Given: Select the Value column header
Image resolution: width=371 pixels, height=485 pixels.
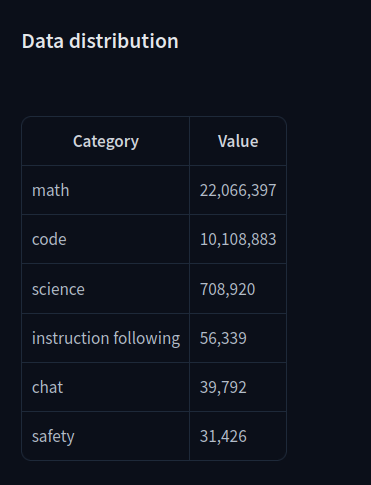Looking at the screenshot, I should tap(238, 141).
